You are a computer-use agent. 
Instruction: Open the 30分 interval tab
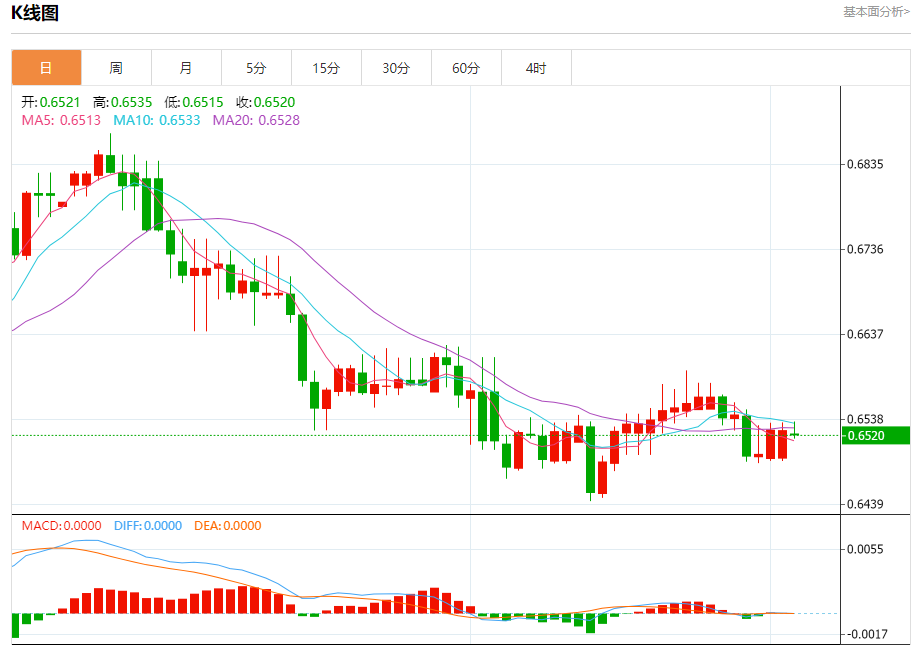tap(396, 68)
